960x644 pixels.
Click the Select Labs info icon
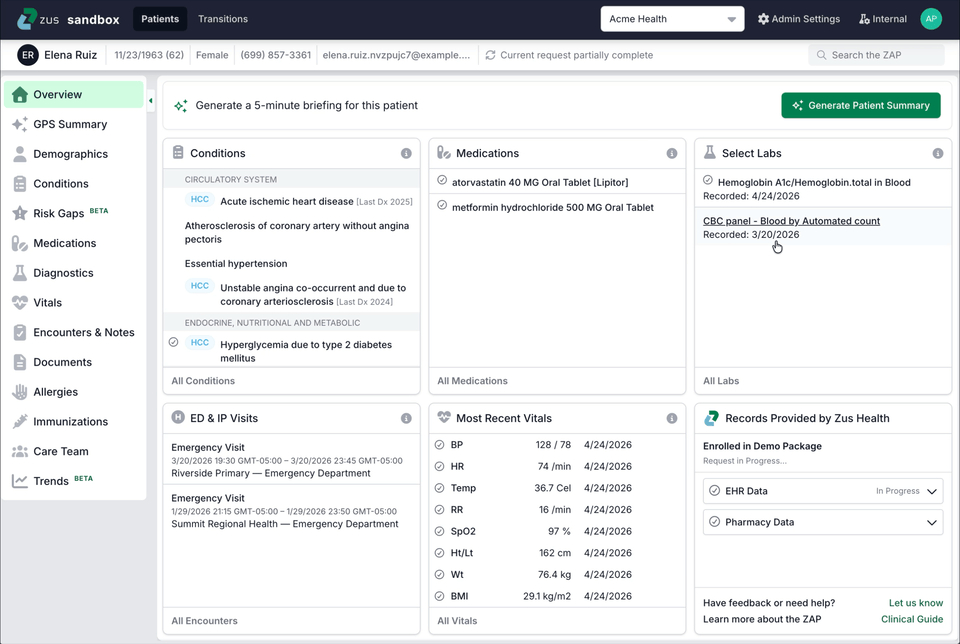pos(937,153)
